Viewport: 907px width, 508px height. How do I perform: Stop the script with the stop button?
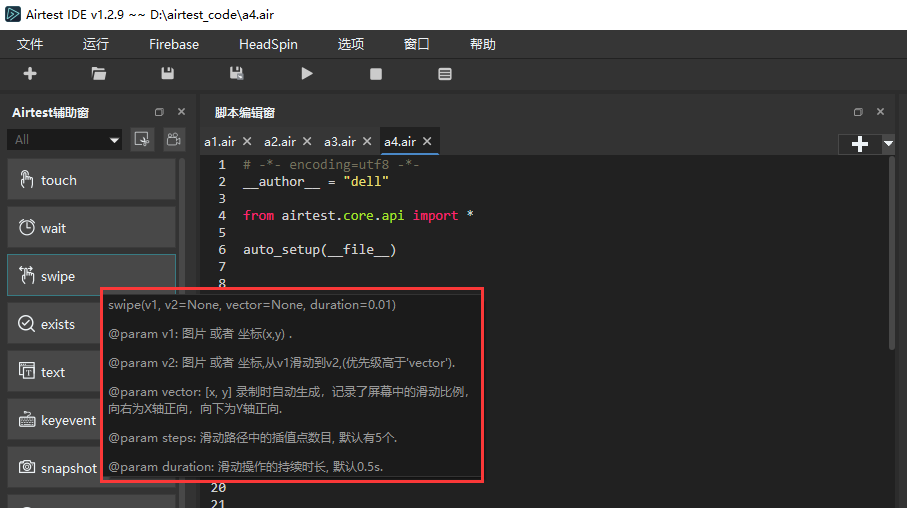point(376,74)
